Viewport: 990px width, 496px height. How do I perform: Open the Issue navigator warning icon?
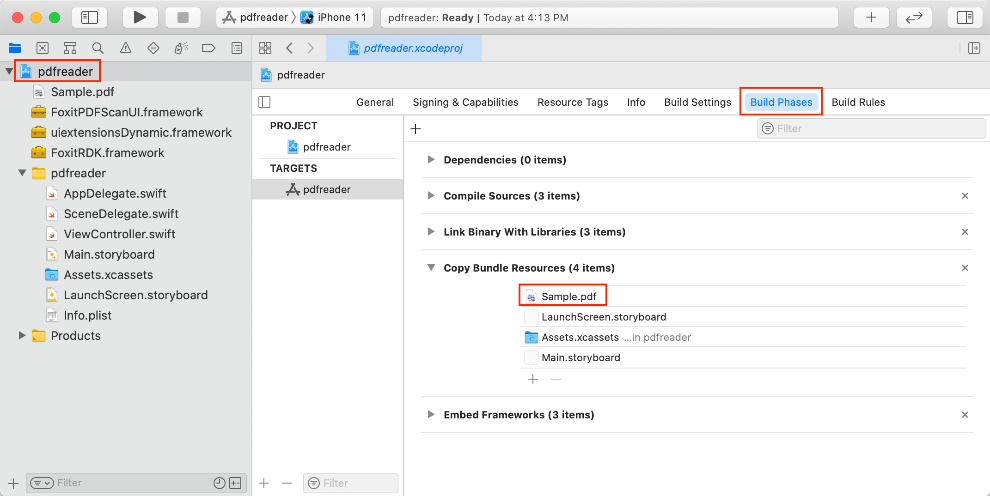[125, 48]
